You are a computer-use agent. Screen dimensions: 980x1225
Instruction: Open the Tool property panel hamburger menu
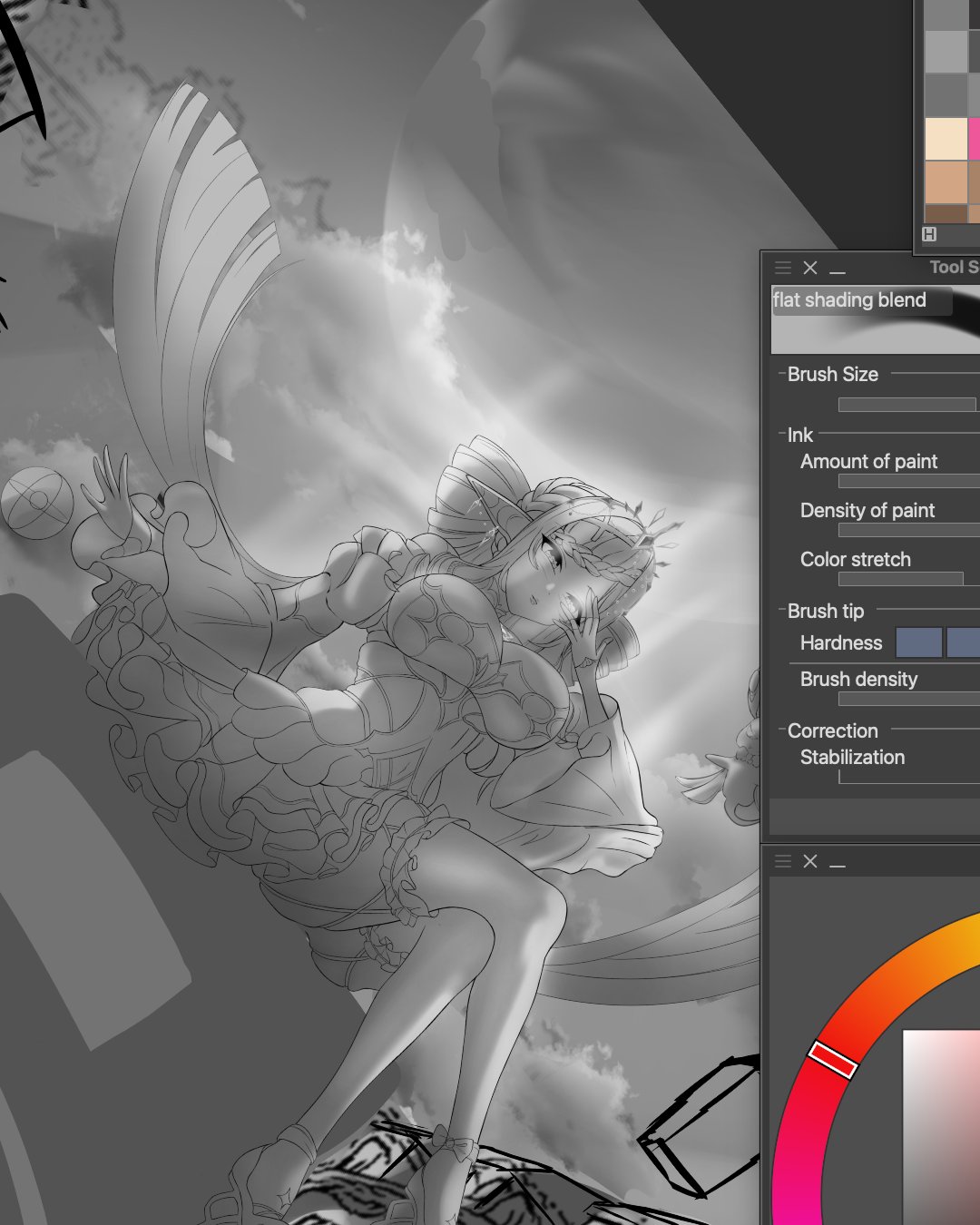[x=783, y=268]
